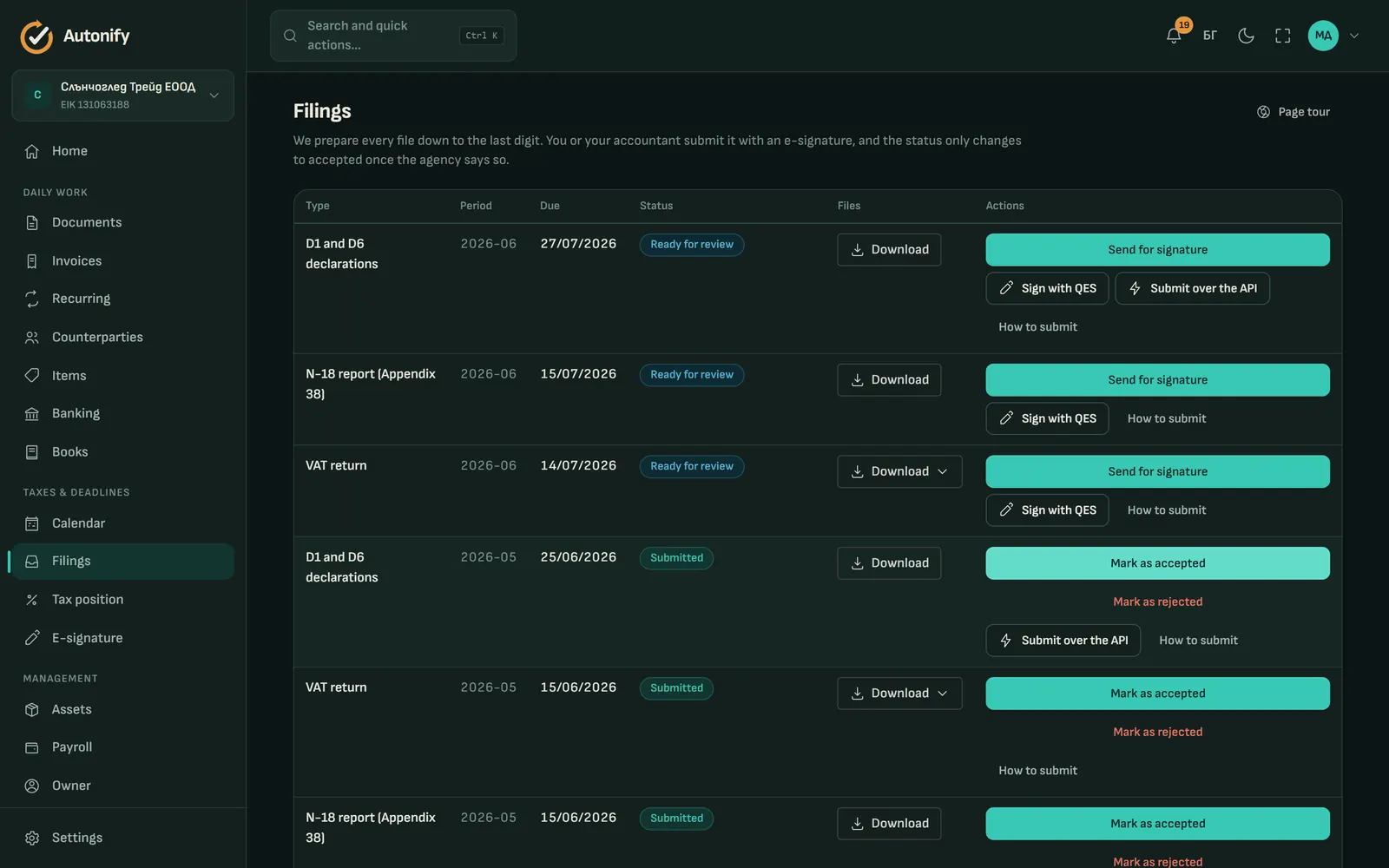Open Download dropdown for VAT return 2026-06
This screenshot has width=1389, height=868.
pyautogui.click(x=899, y=471)
